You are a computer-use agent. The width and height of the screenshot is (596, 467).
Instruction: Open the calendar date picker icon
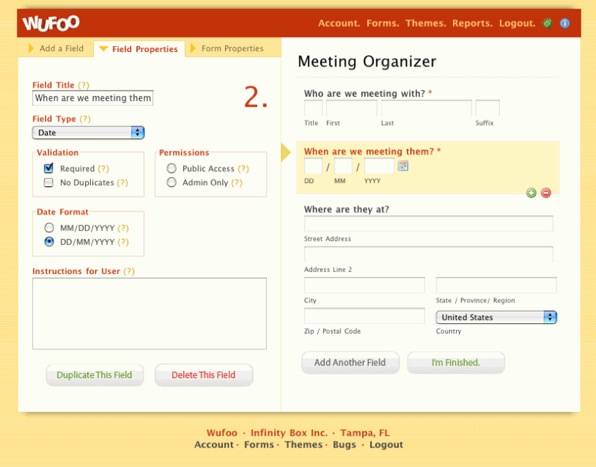pos(403,166)
